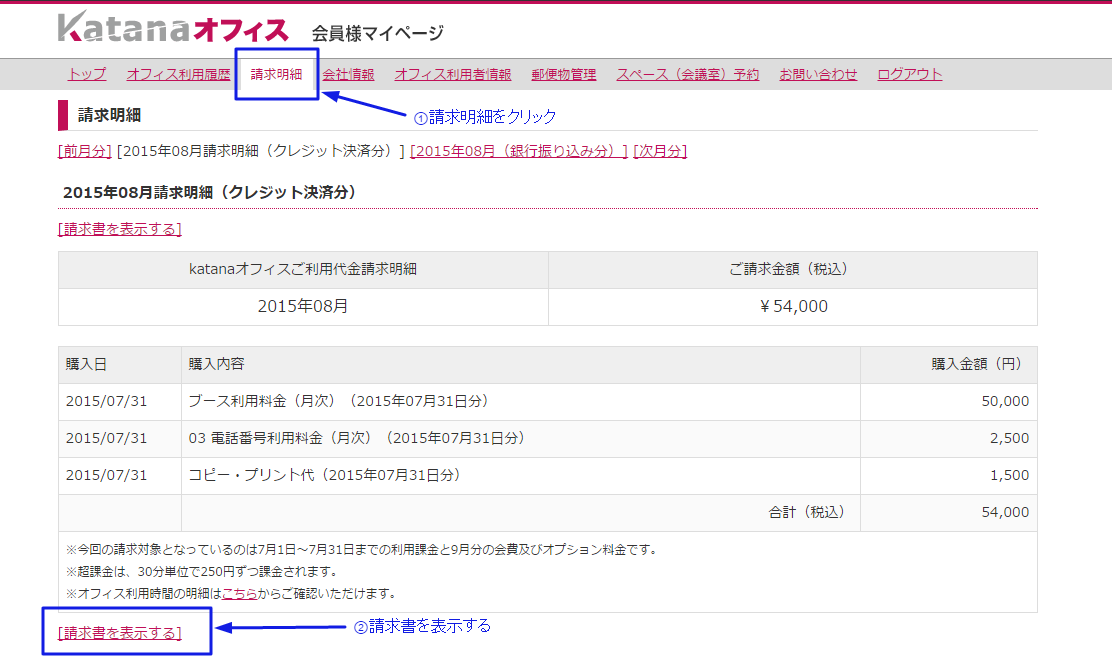Viewport: 1112px width, 667px height.
Task: View the previous month via 前月分
Action: 85,151
